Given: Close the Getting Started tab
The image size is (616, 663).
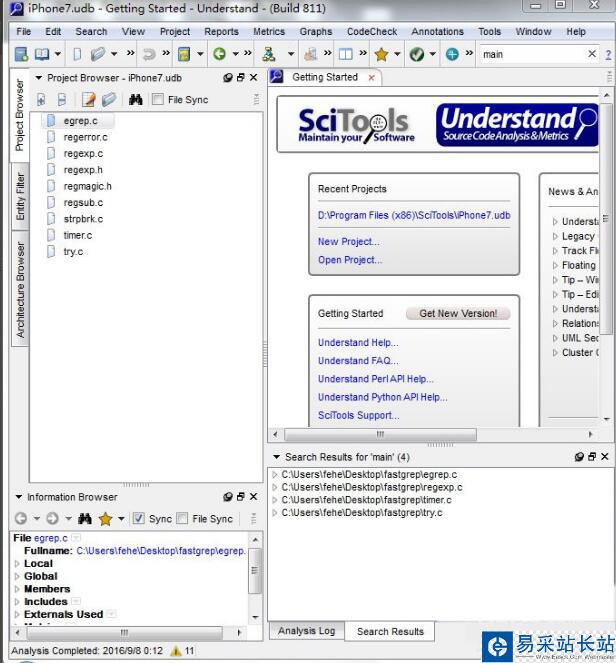Looking at the screenshot, I should (x=371, y=78).
